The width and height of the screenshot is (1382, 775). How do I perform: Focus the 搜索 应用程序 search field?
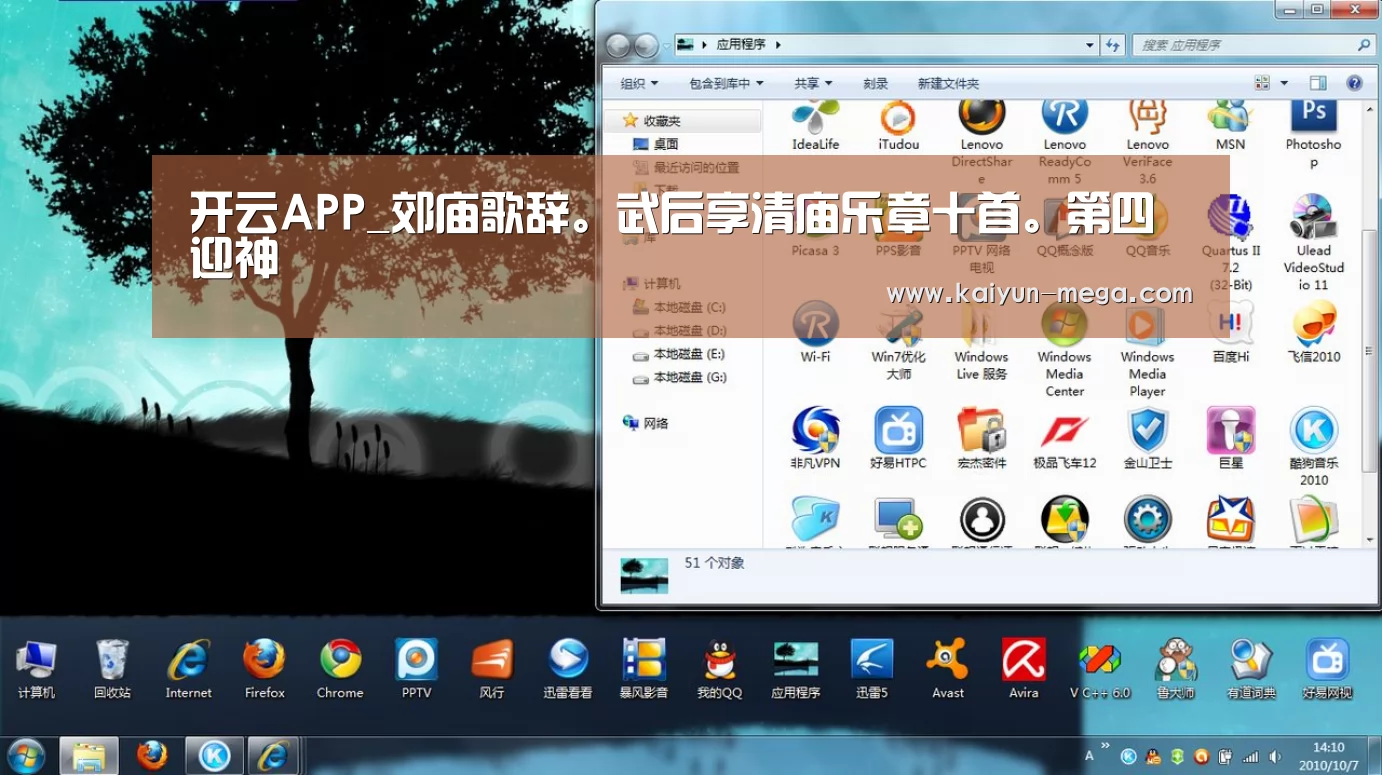point(1254,45)
